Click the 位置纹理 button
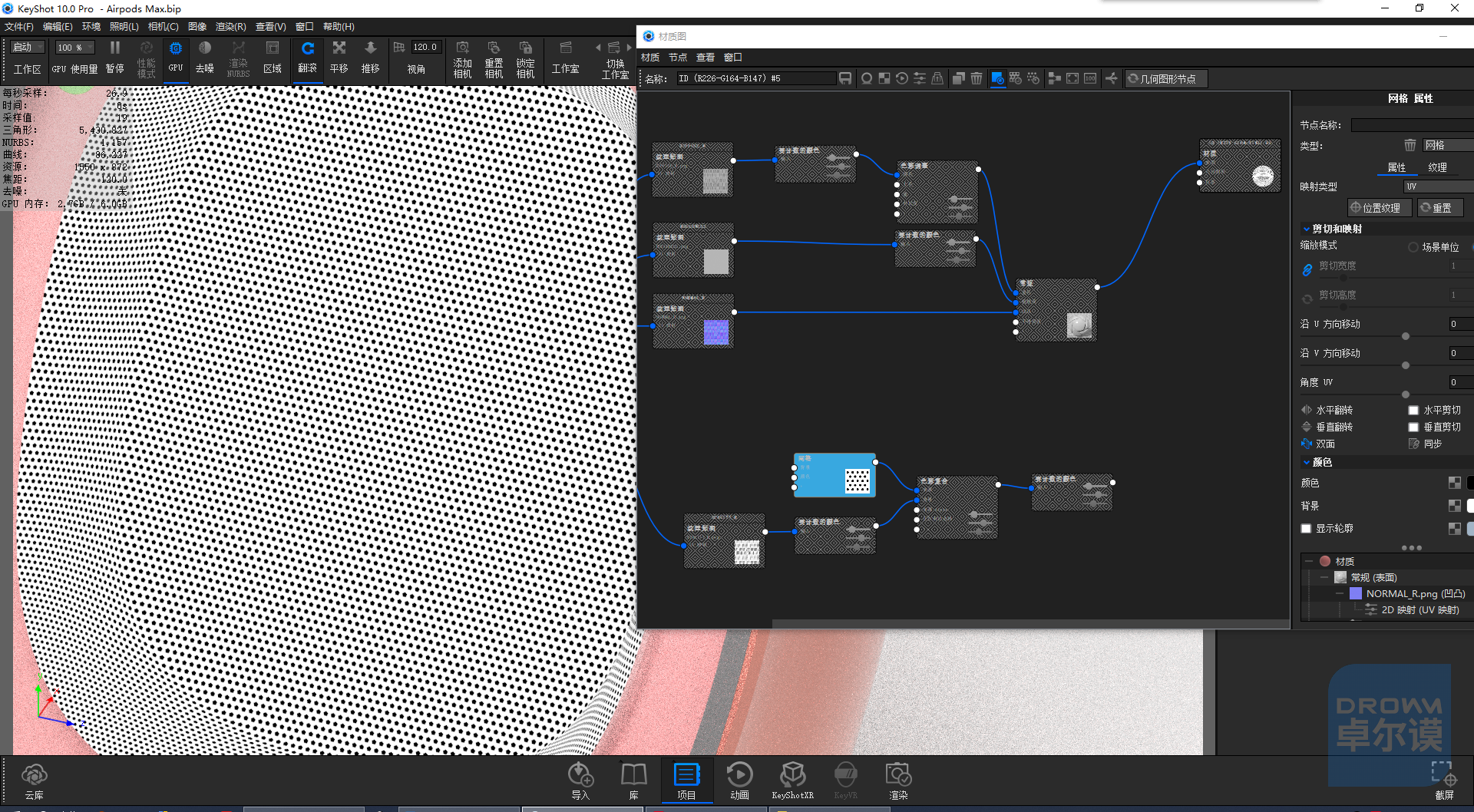1474x812 pixels. (1380, 208)
